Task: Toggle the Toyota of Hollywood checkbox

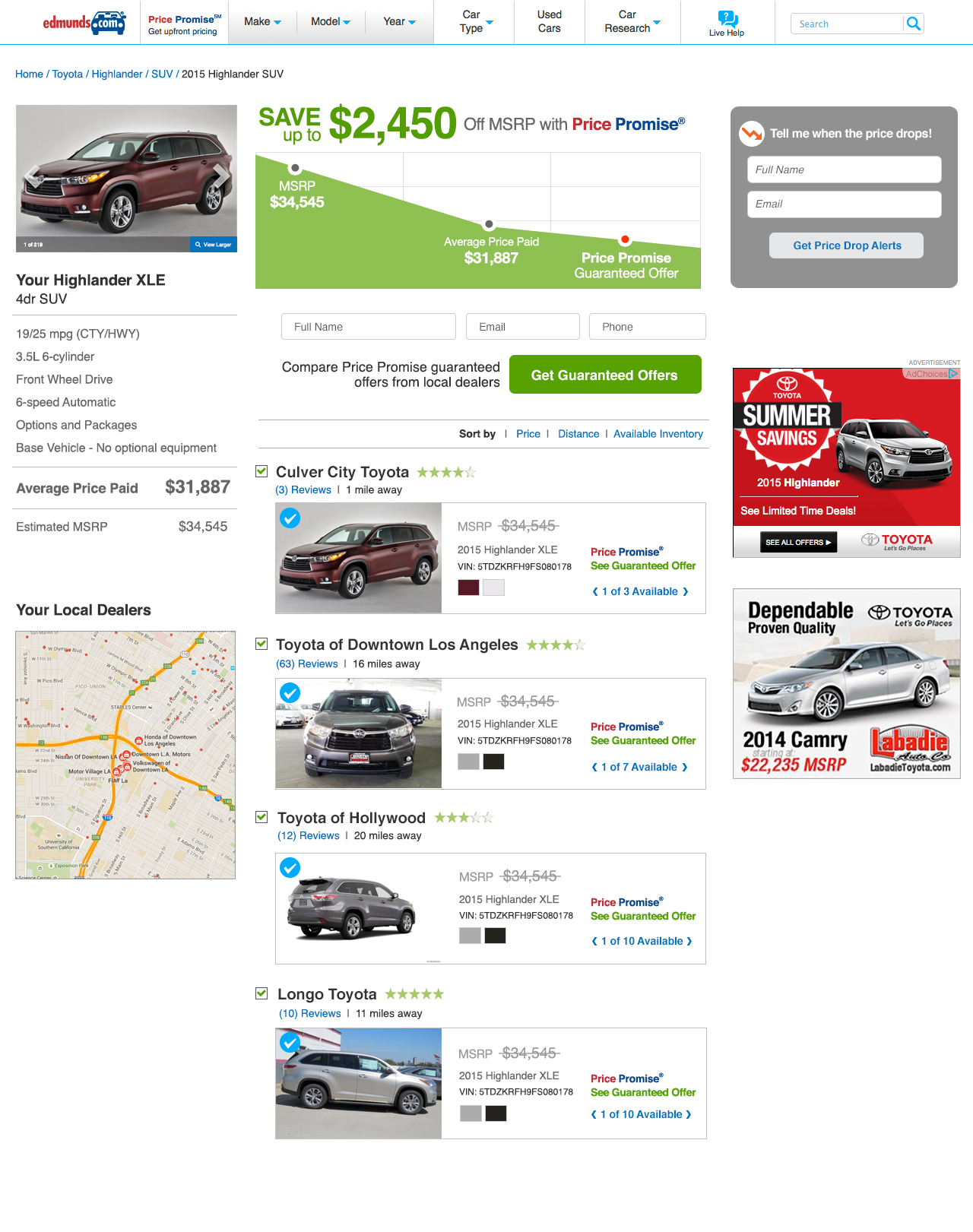Action: 261,817
